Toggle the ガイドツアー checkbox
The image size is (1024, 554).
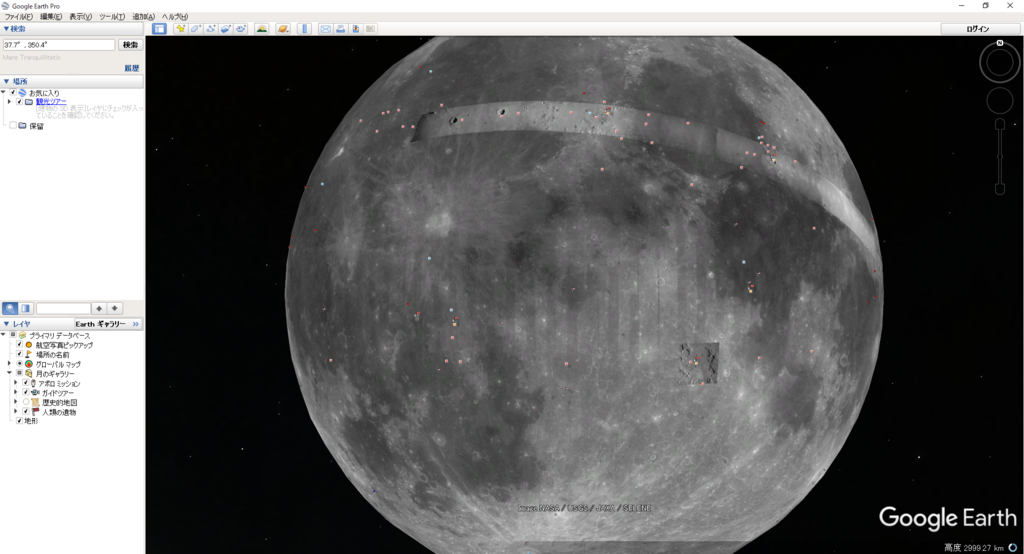(x=26, y=393)
